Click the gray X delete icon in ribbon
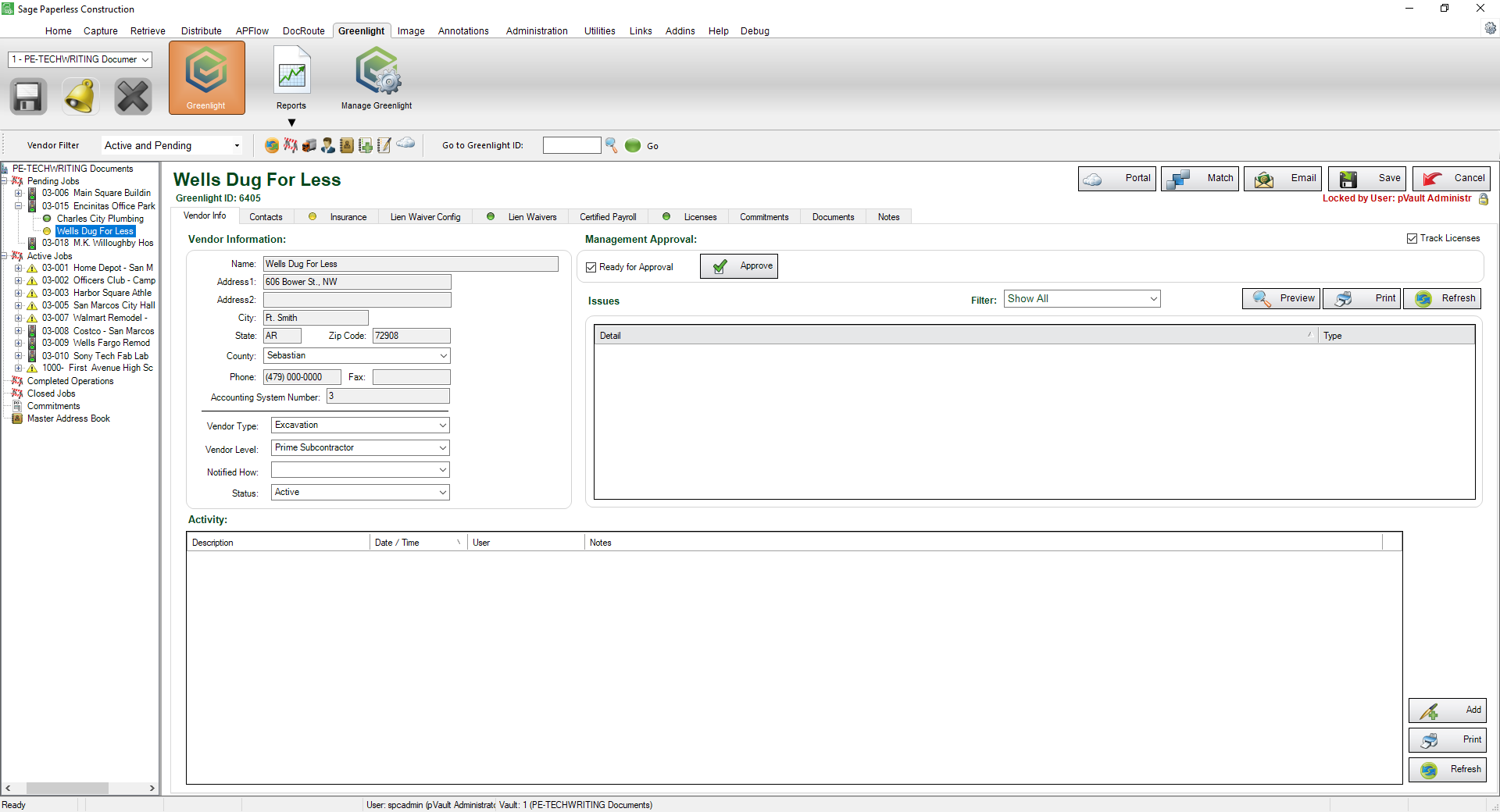The height and width of the screenshot is (812, 1500). 133,97
